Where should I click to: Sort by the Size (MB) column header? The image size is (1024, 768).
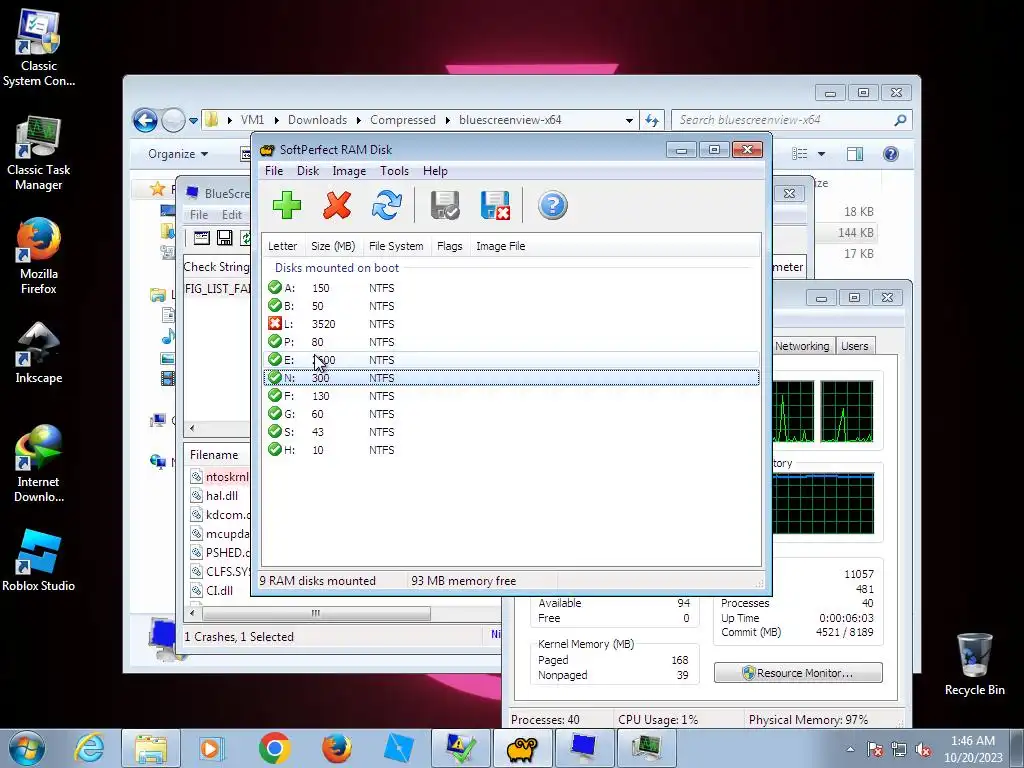pos(333,246)
